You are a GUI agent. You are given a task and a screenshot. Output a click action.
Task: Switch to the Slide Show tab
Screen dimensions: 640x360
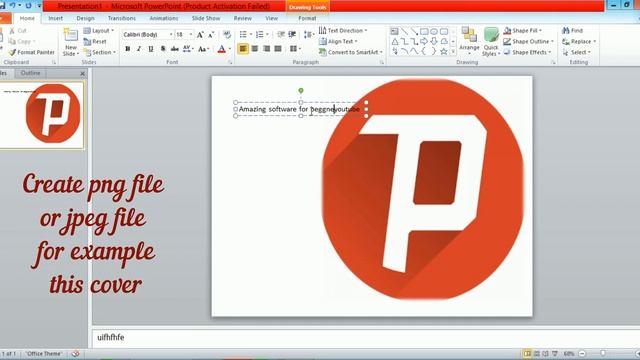click(206, 18)
